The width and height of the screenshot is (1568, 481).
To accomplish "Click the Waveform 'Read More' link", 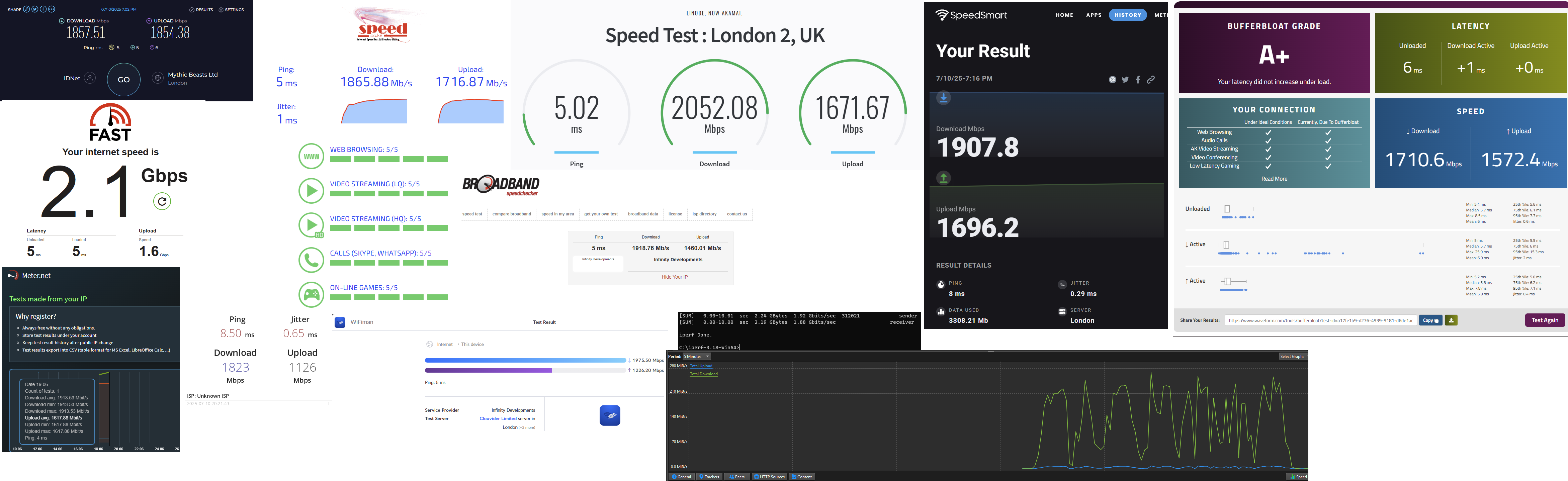I will [x=1274, y=179].
